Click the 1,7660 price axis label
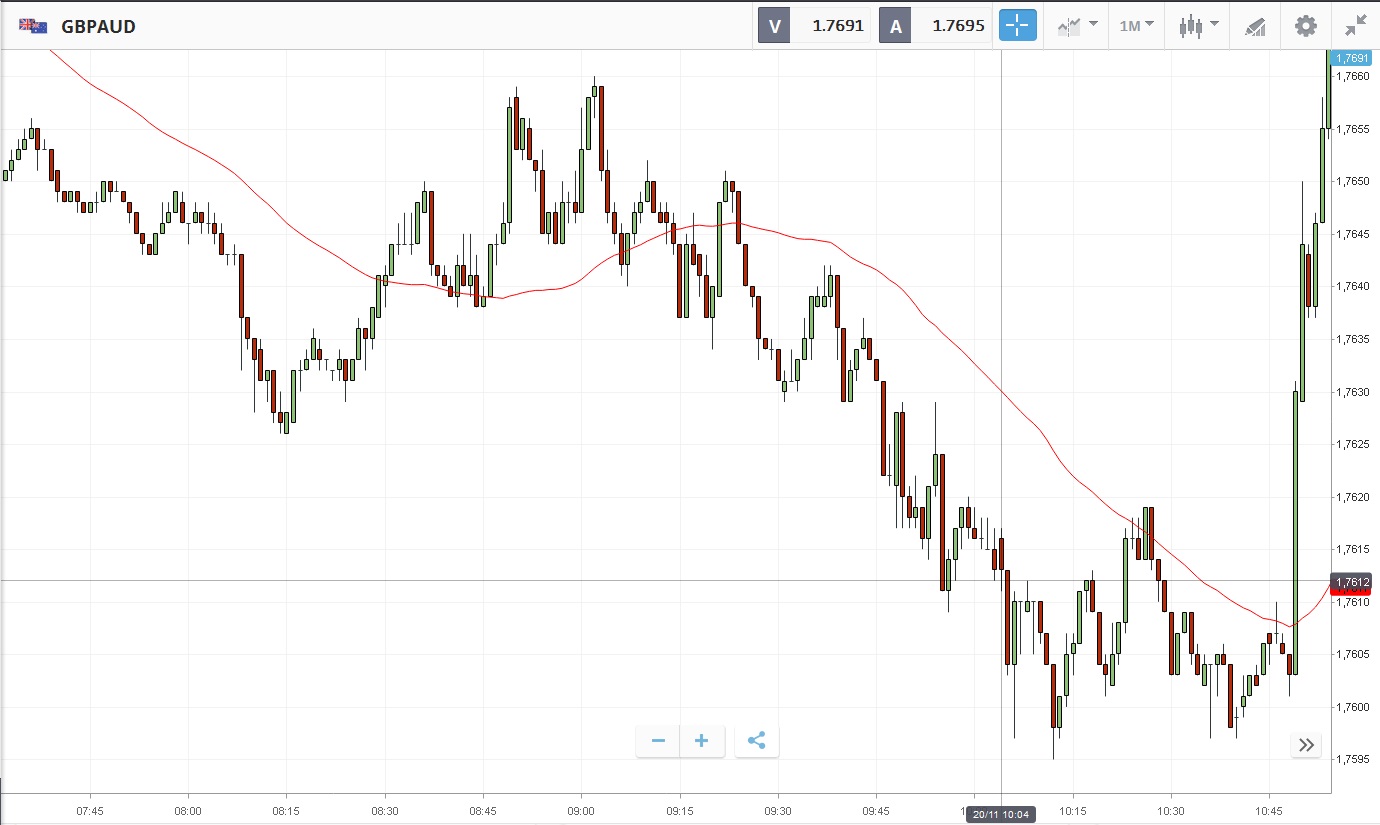This screenshot has width=1380, height=825. [x=1353, y=76]
